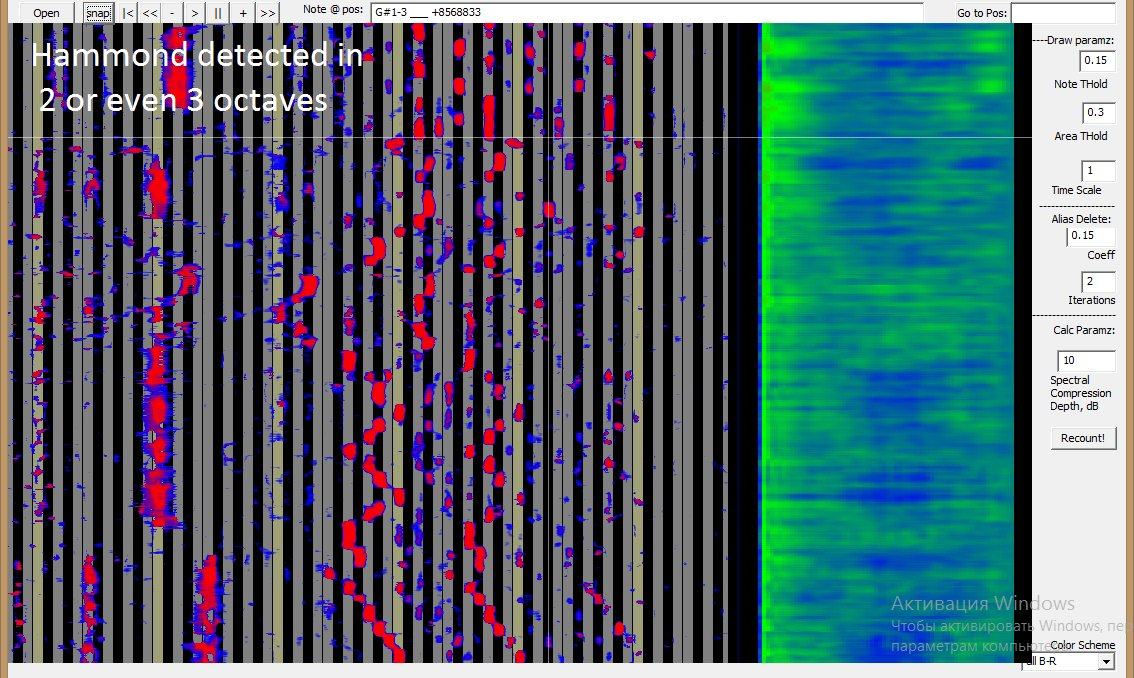Image resolution: width=1134 pixels, height=678 pixels.
Task: Click the minus zoom button
Action: point(172,12)
